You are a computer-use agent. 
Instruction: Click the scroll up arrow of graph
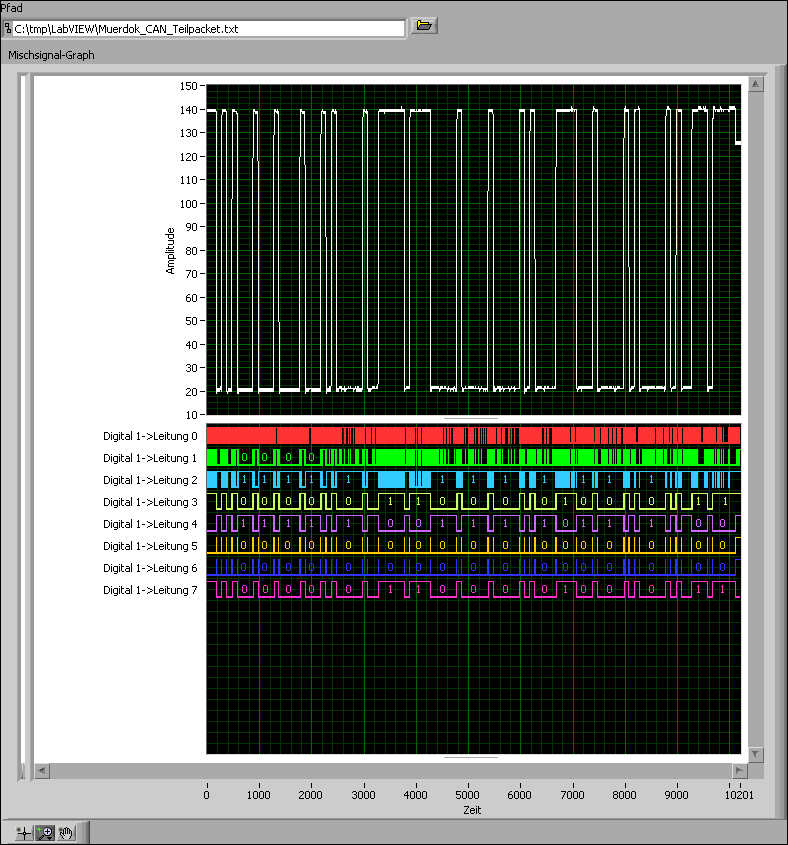click(756, 84)
